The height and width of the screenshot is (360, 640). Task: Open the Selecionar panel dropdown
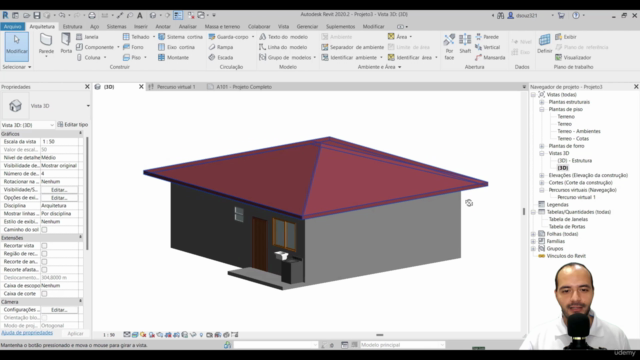click(x=17, y=67)
